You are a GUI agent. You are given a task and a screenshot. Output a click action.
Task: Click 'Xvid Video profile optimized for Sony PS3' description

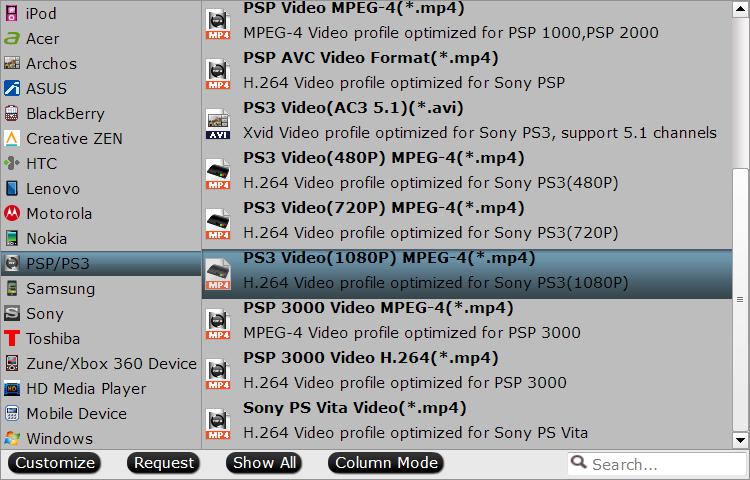480,132
